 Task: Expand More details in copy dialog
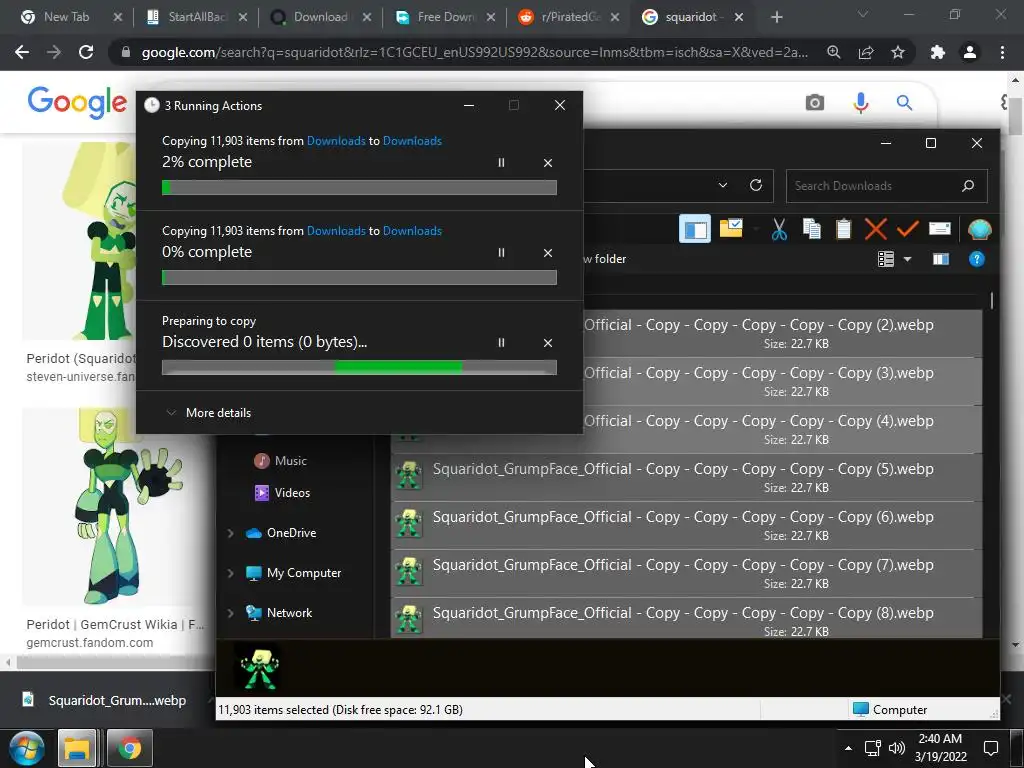pos(209,413)
